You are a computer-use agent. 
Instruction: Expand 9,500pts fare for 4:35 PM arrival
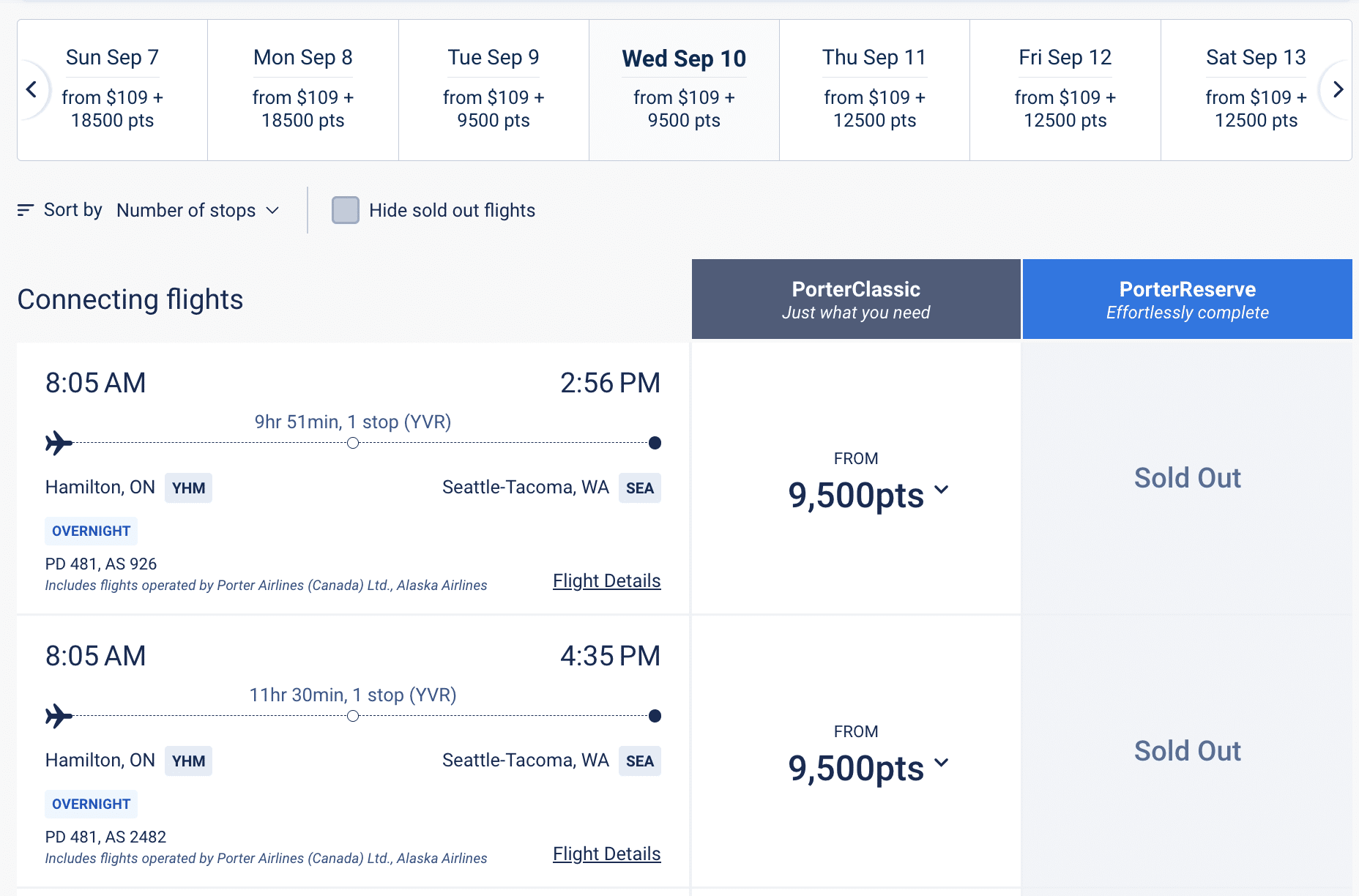[x=868, y=768]
